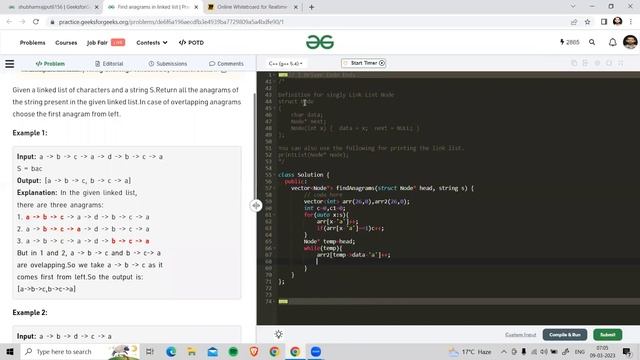
Task: Open the Chrome three-dot menu
Action: [631, 22]
